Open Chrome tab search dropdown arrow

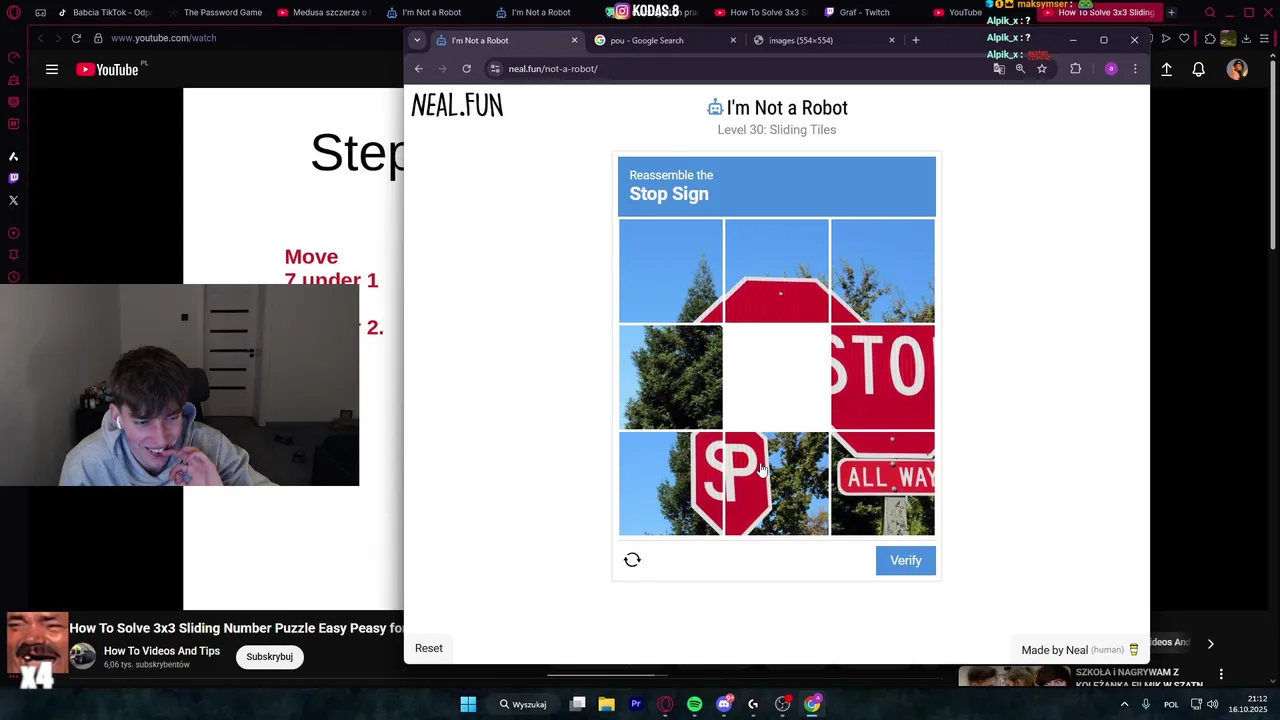click(417, 40)
